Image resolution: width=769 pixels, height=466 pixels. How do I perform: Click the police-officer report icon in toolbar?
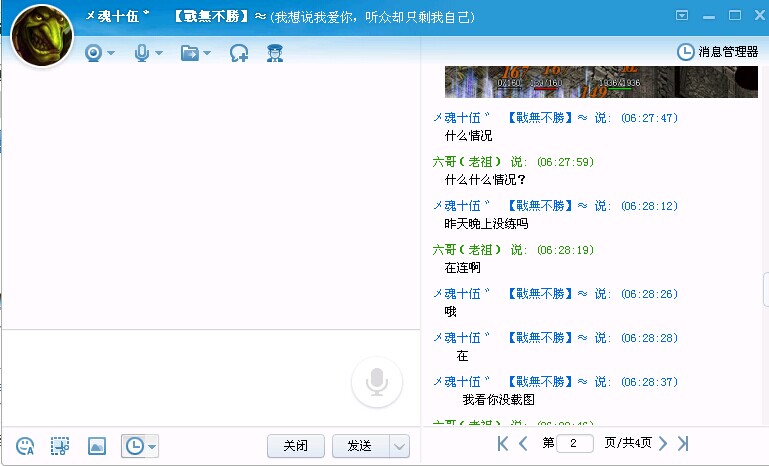[274, 53]
